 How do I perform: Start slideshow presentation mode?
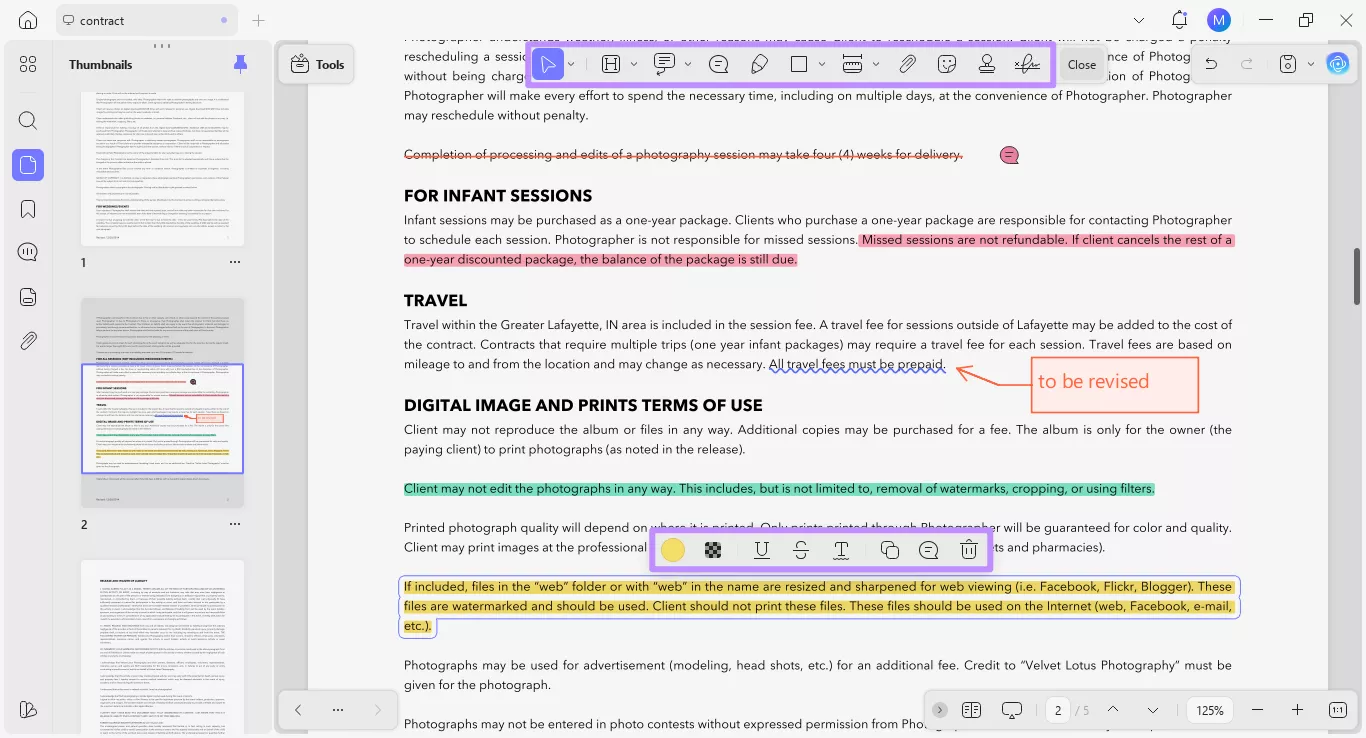click(1012, 710)
